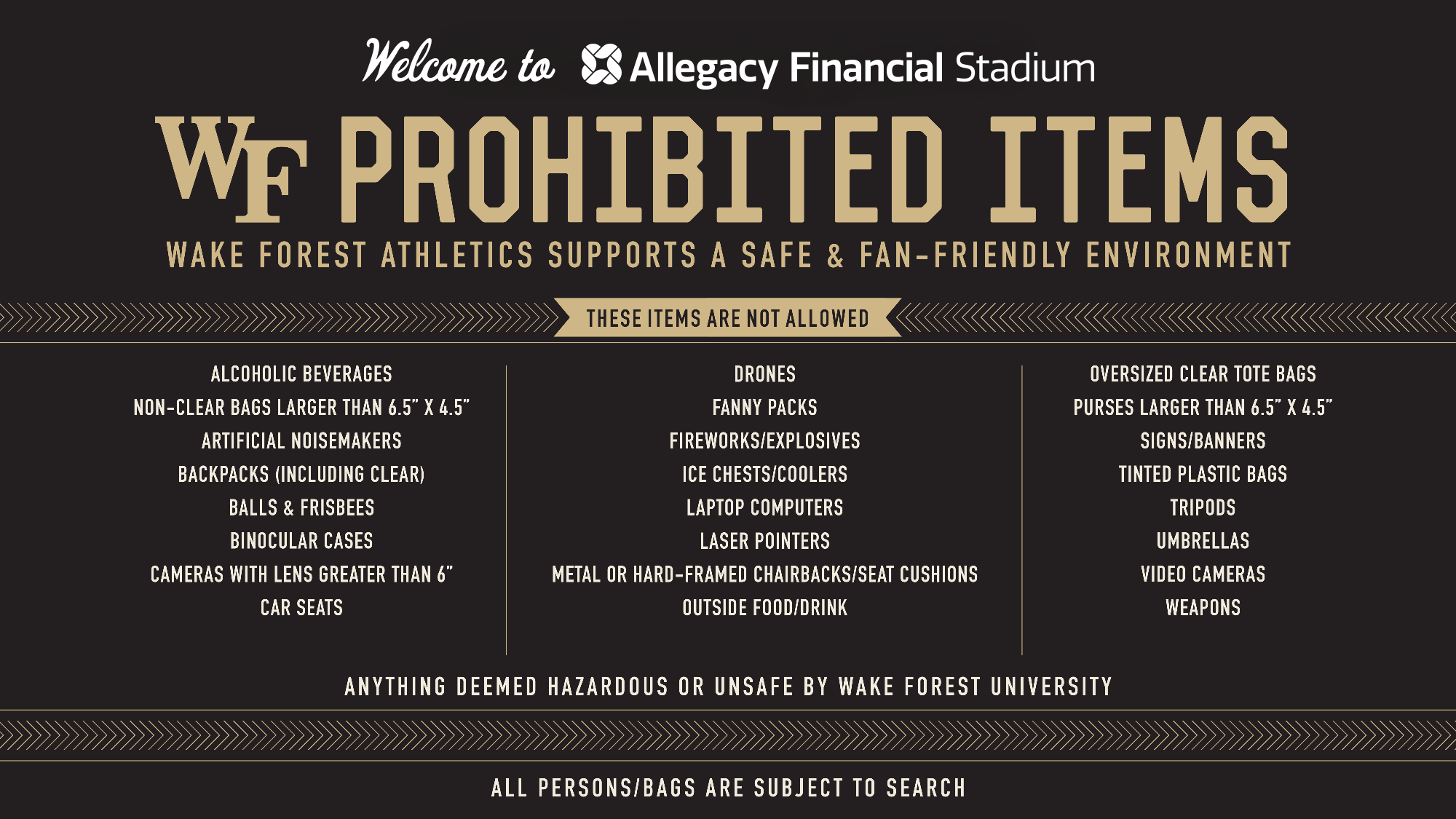Click the These Items Are Not Allowed banner
Image resolution: width=1456 pixels, height=819 pixels.
(727, 318)
